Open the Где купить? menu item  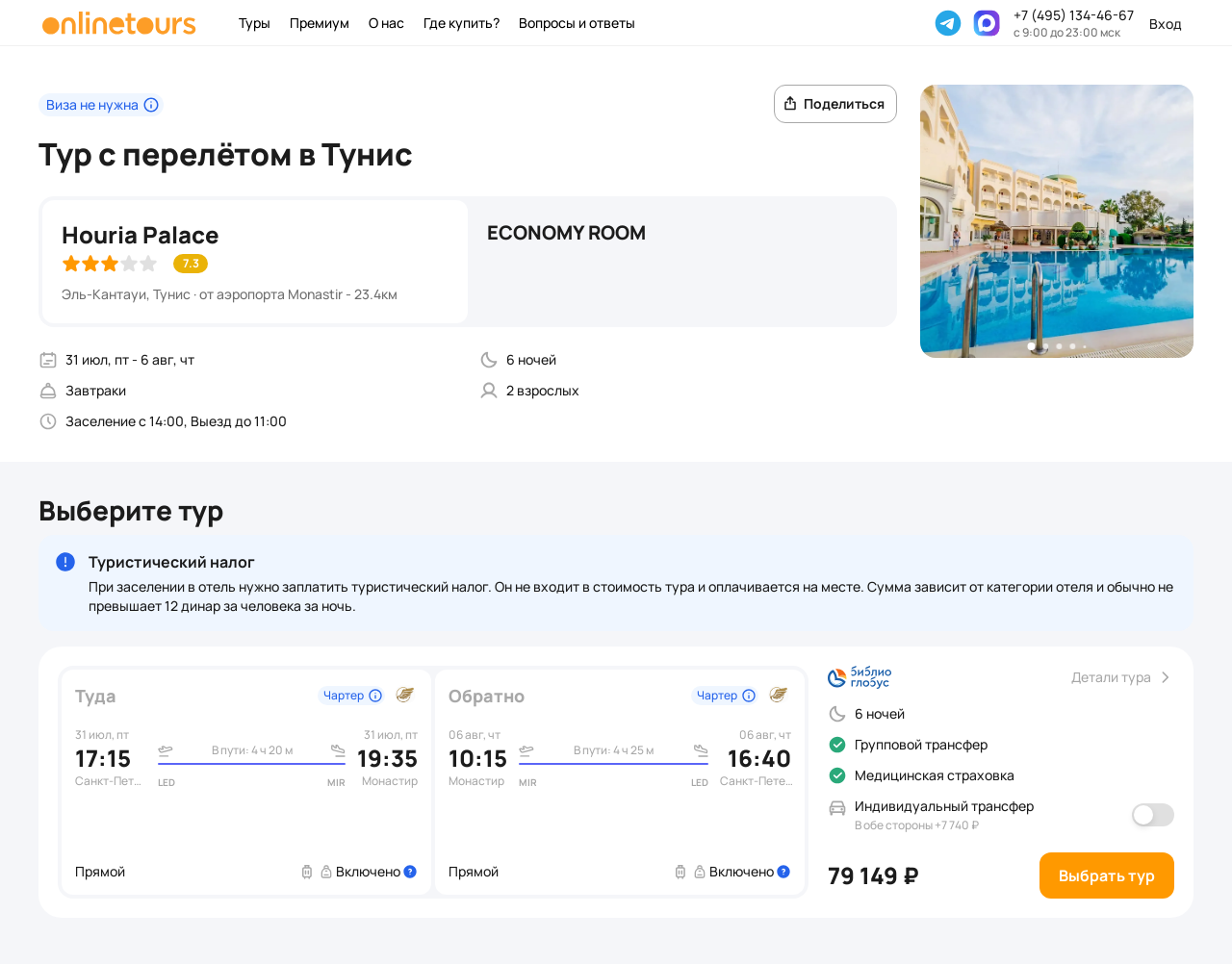pyautogui.click(x=461, y=23)
